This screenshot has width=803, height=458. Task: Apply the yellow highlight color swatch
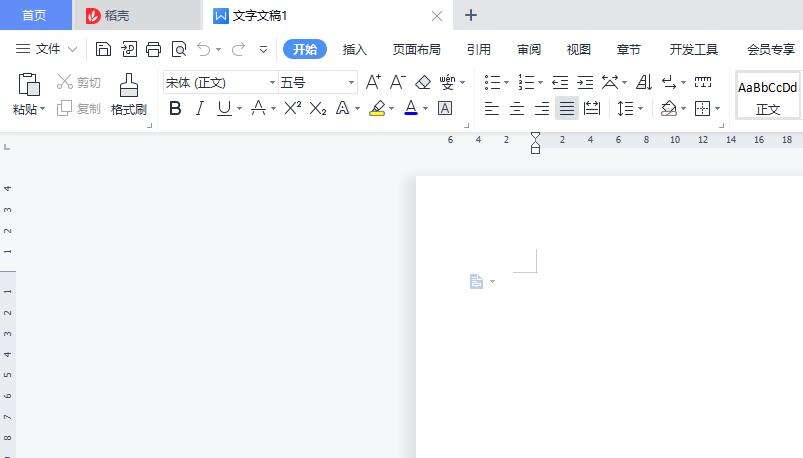click(377, 108)
